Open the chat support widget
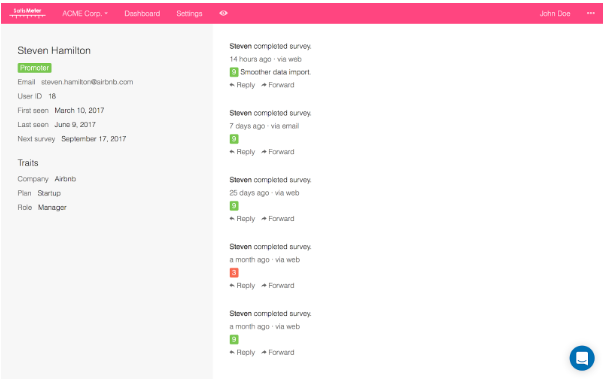Screen dimensions: 608x380 tap(582, 358)
